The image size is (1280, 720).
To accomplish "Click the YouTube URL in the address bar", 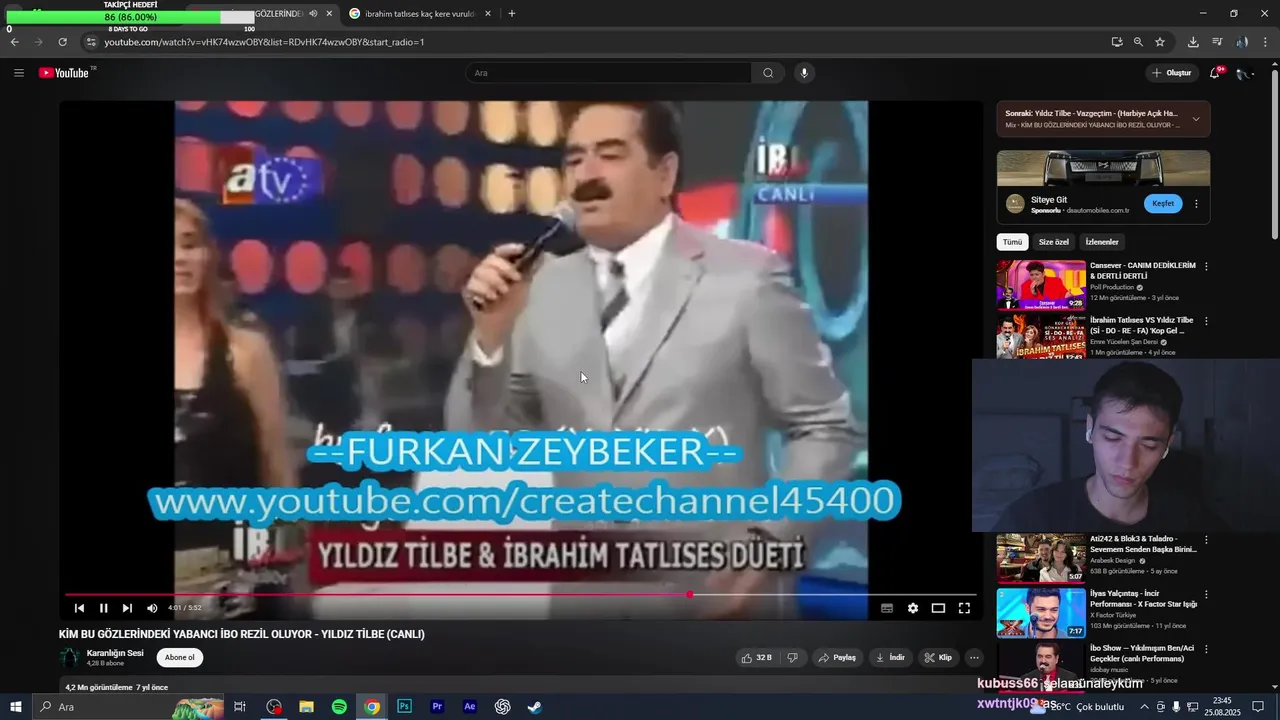I will coord(265,42).
